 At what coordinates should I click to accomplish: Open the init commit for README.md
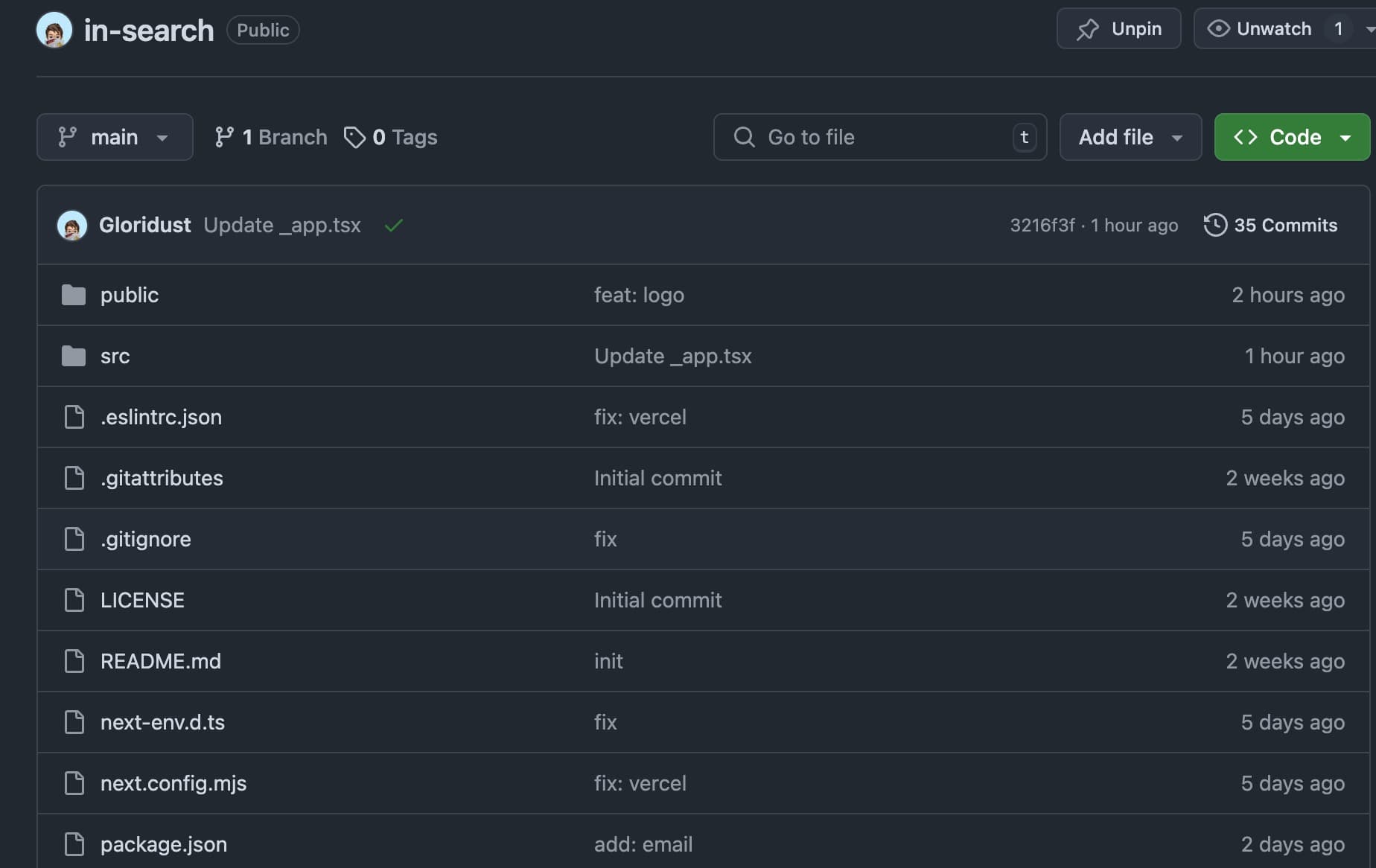coord(608,661)
